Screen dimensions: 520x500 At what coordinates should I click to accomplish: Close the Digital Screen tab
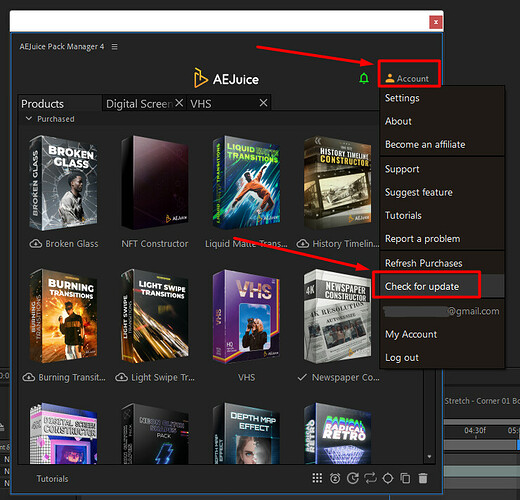[179, 103]
